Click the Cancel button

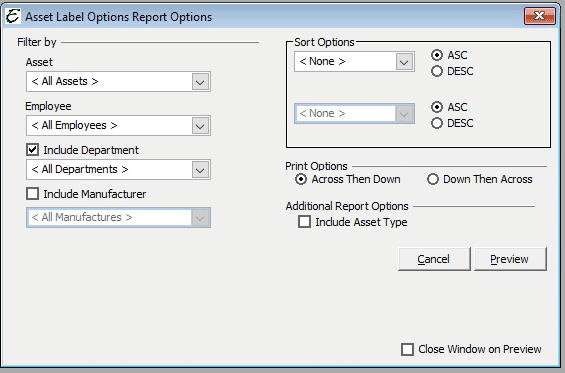click(434, 259)
